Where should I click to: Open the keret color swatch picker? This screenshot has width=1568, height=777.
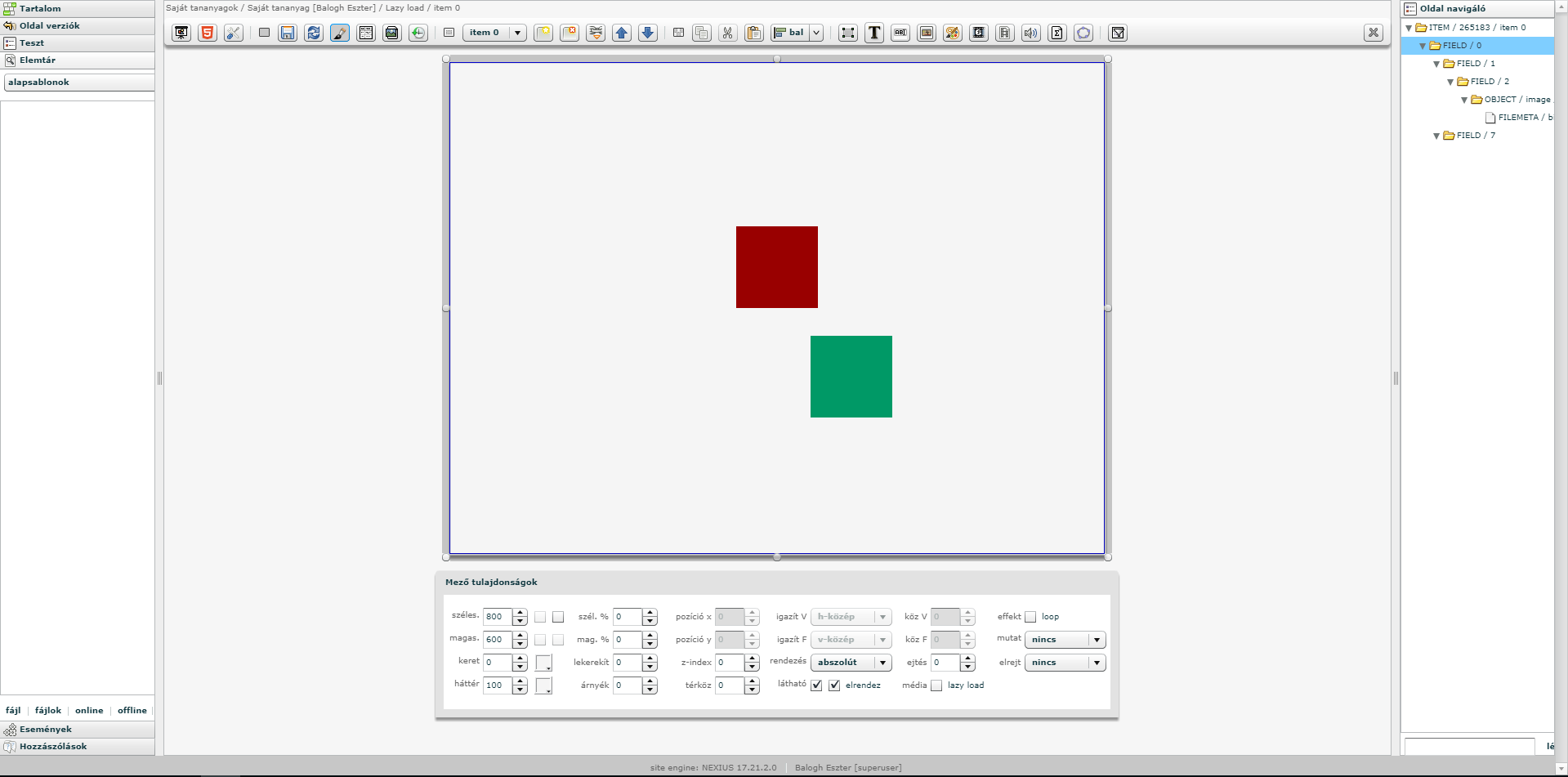543,663
